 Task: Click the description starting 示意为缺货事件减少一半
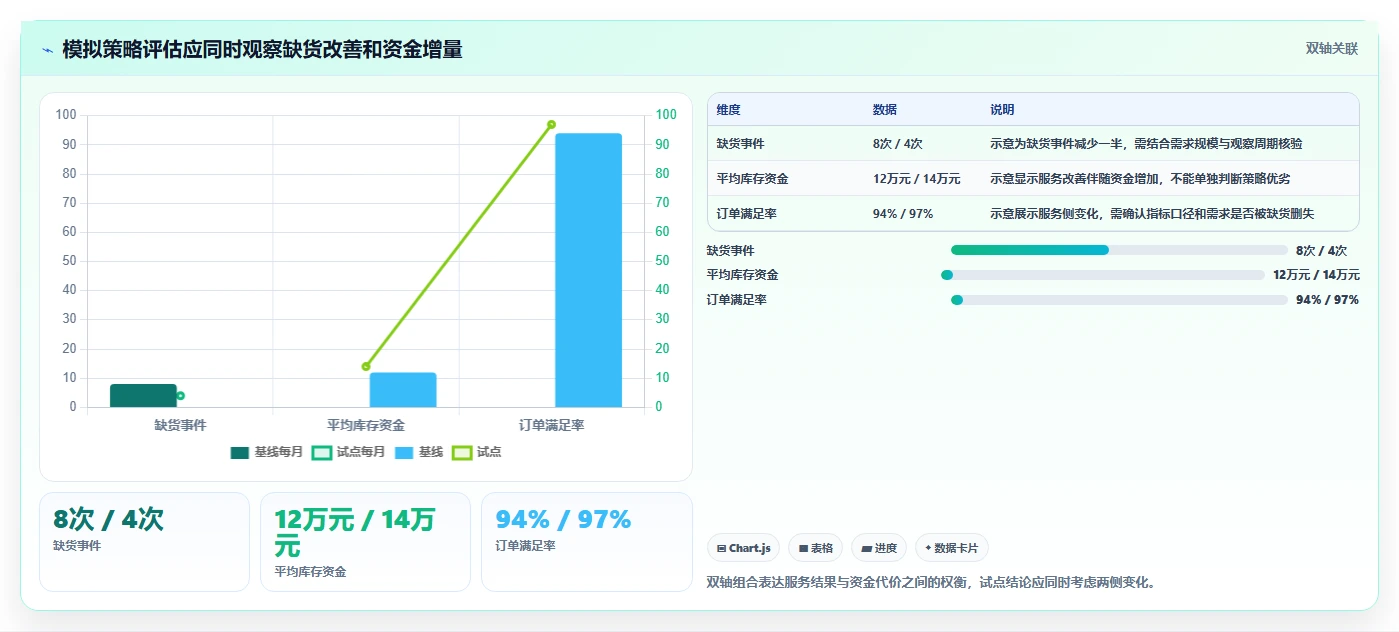[1146, 144]
